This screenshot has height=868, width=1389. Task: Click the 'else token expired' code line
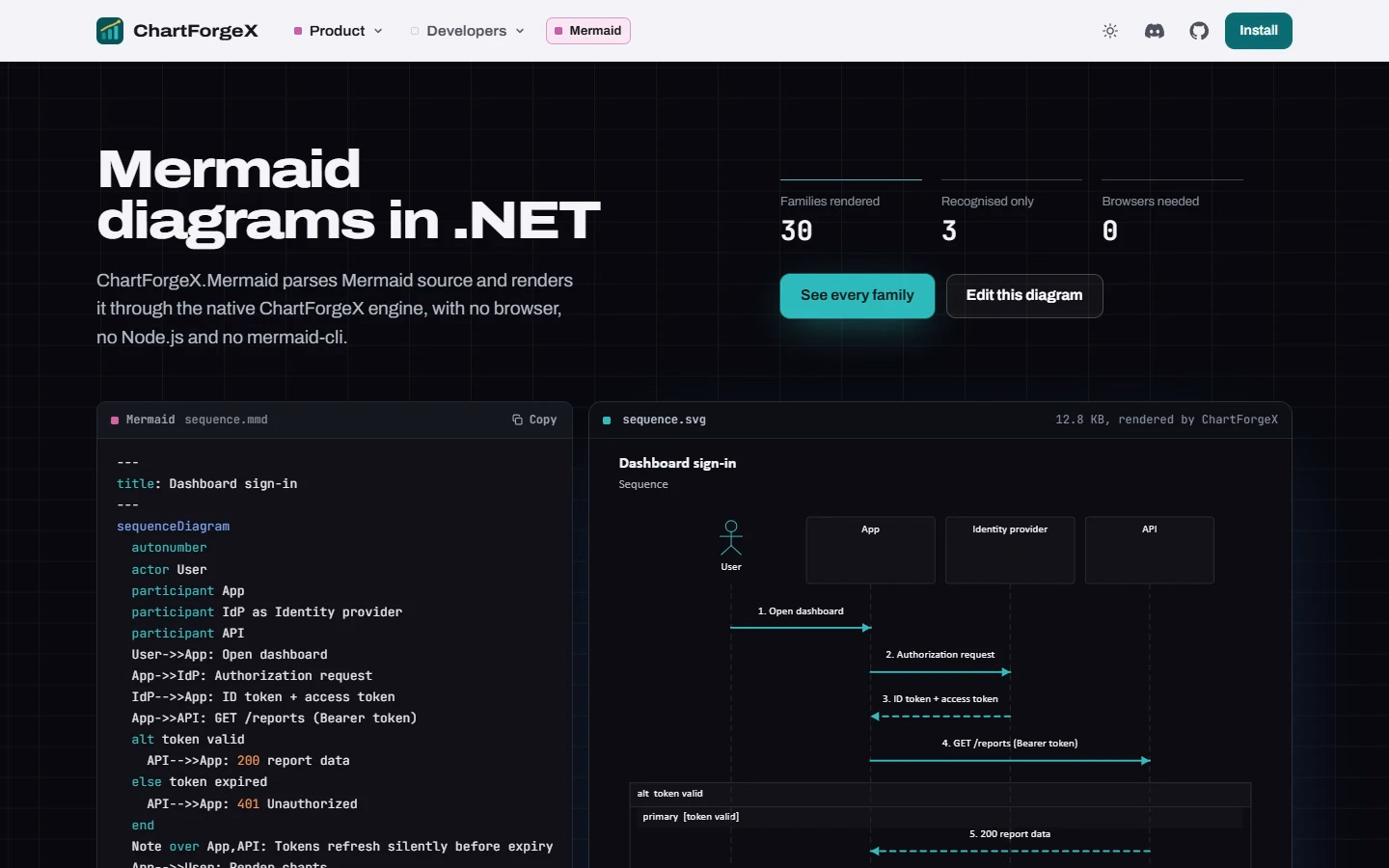pos(200,782)
